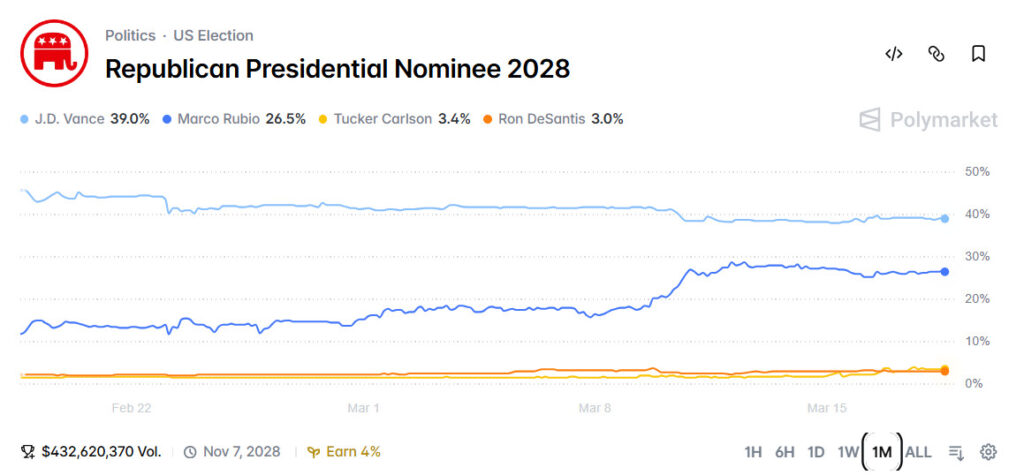Viewport: 1024px width, 475px height.
Task: Click the Earn 4% link
Action: click(344, 452)
